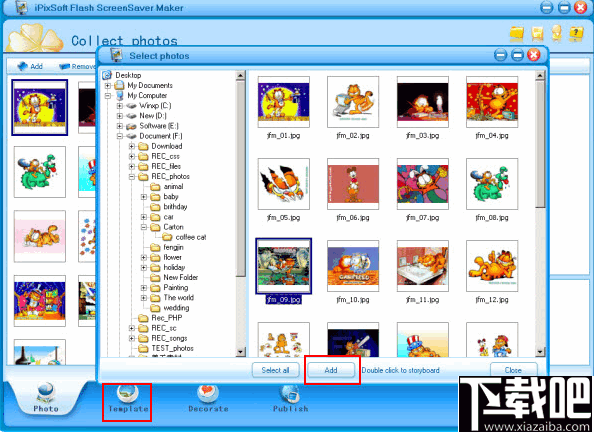Collapse the REC_photos folder node

132,177
